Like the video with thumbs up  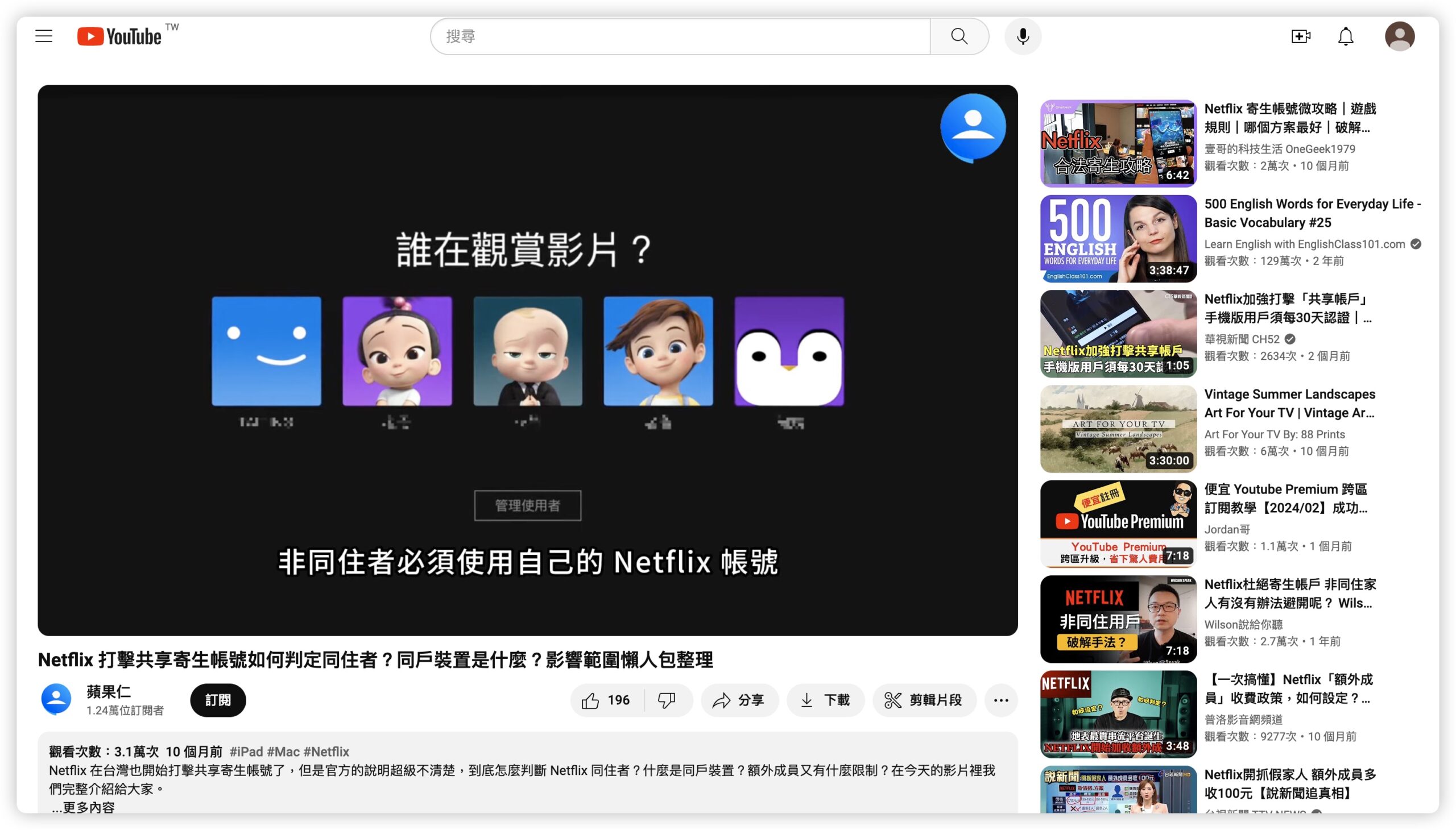pyautogui.click(x=606, y=700)
